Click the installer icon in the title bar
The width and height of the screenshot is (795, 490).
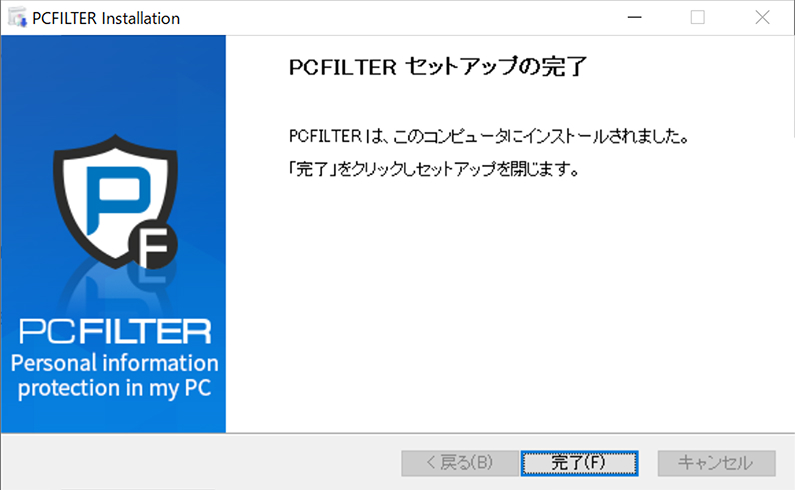[x=17, y=18]
